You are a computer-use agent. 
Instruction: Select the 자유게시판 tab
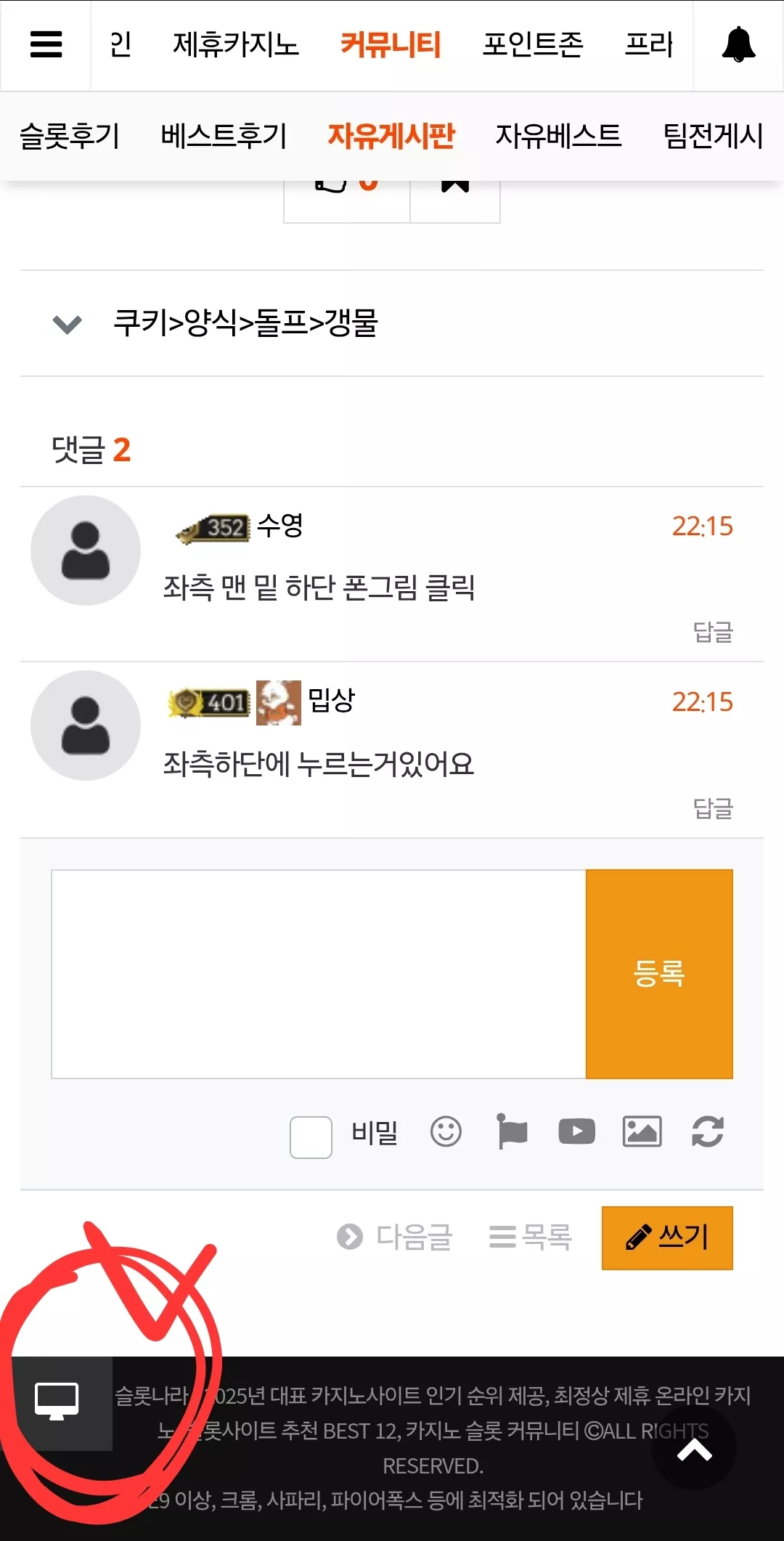(391, 136)
